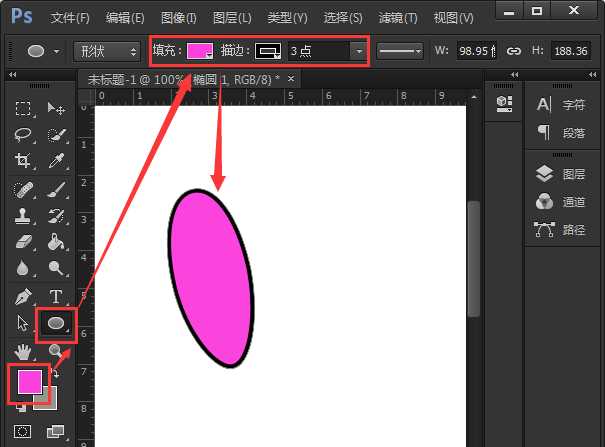Open the stroke width 3点 dropdown

click(x=327, y=51)
